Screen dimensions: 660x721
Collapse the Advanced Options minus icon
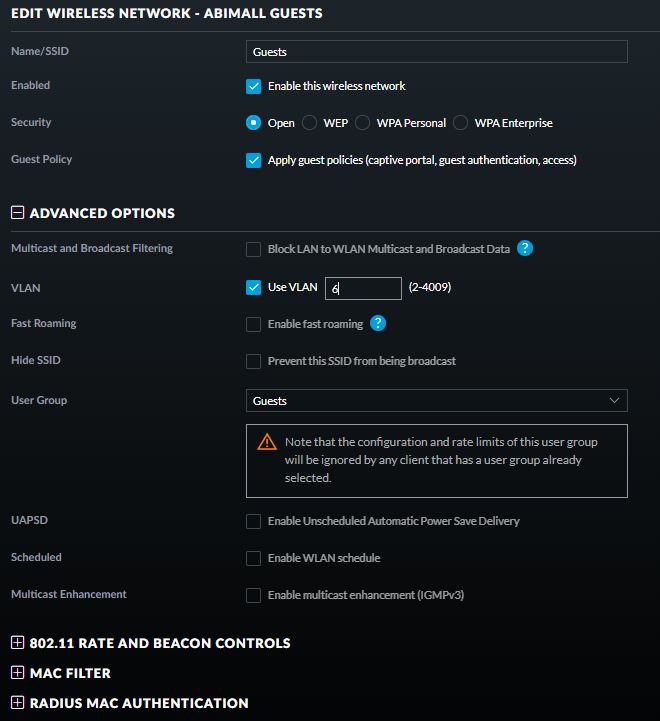(17, 212)
